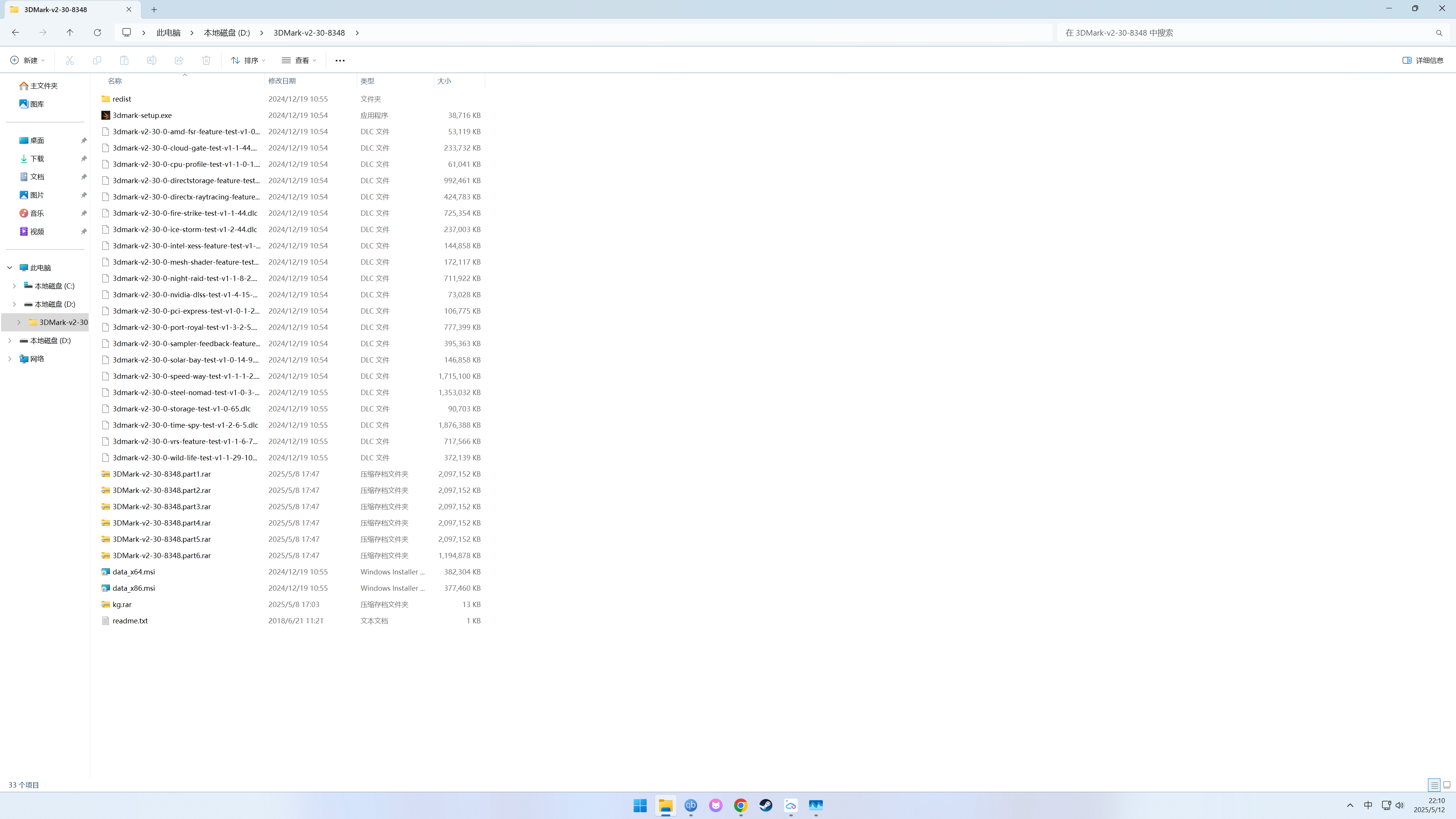Click the search magnifier icon

[x=1439, y=33]
